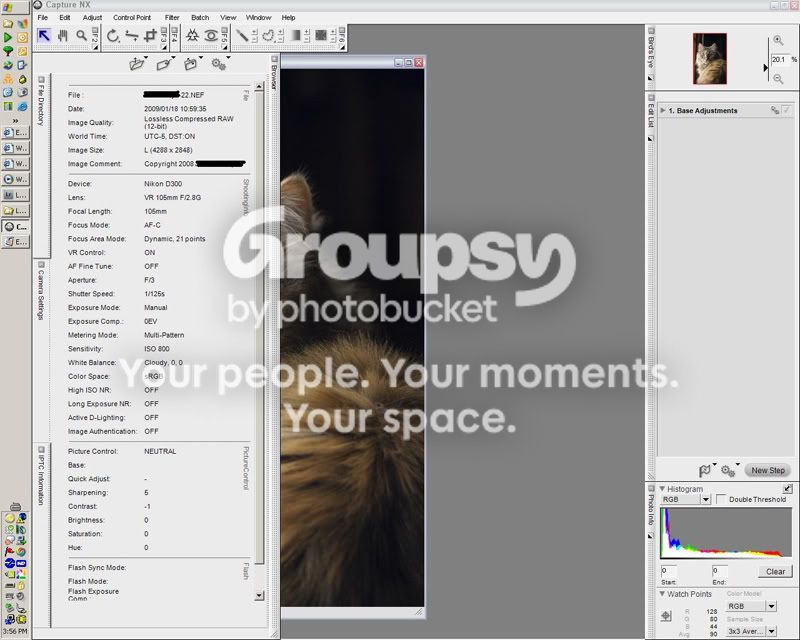Zoom in using Bird's Eye magnifier plus
Screen dimensions: 800x640
(778, 41)
